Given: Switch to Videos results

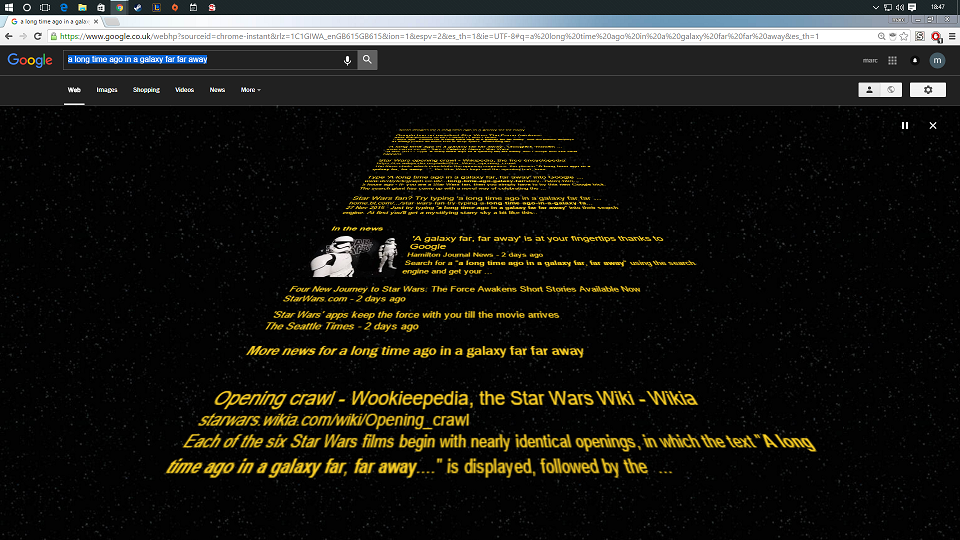Looking at the screenshot, I should (184, 90).
